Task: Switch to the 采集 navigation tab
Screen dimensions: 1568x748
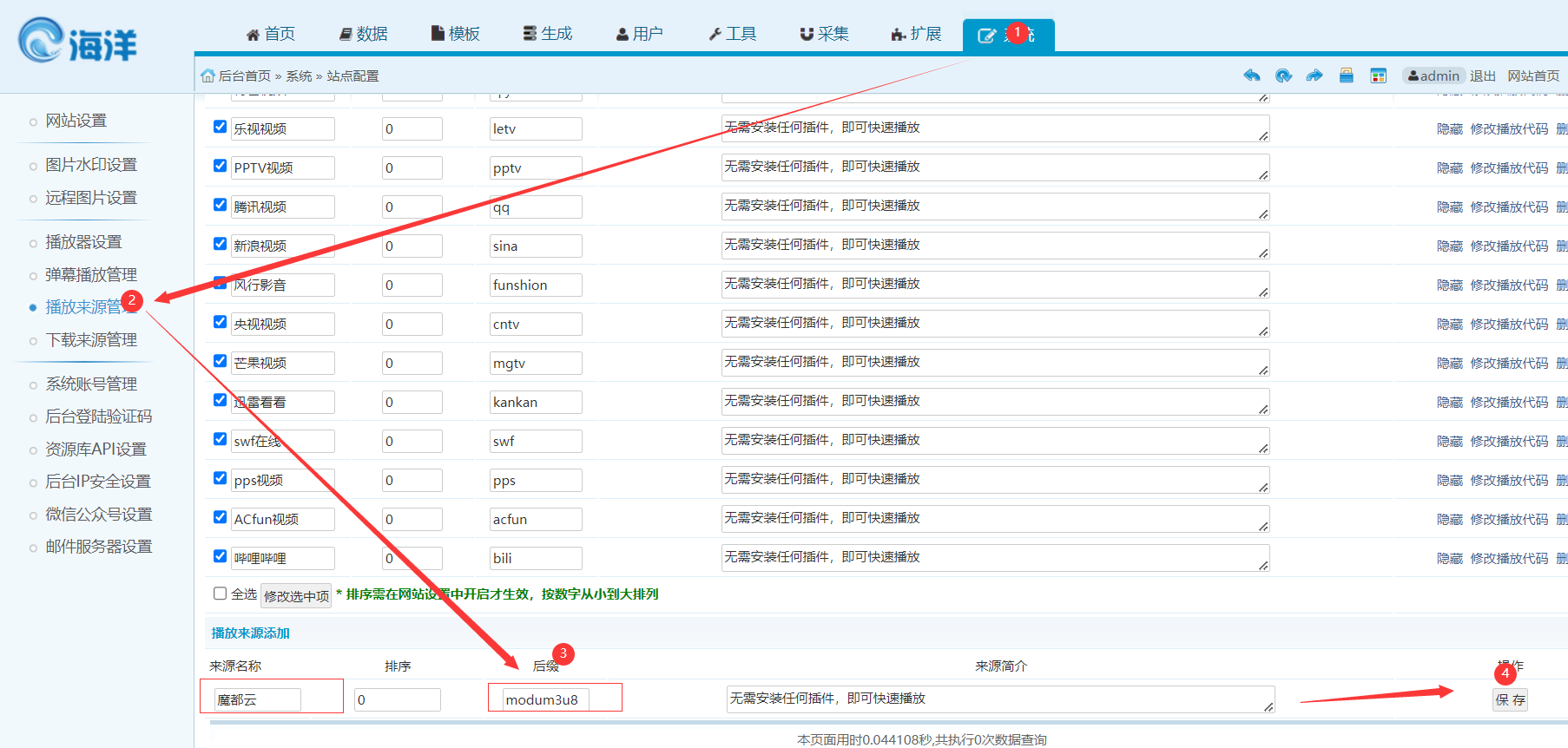Action: 824,34
